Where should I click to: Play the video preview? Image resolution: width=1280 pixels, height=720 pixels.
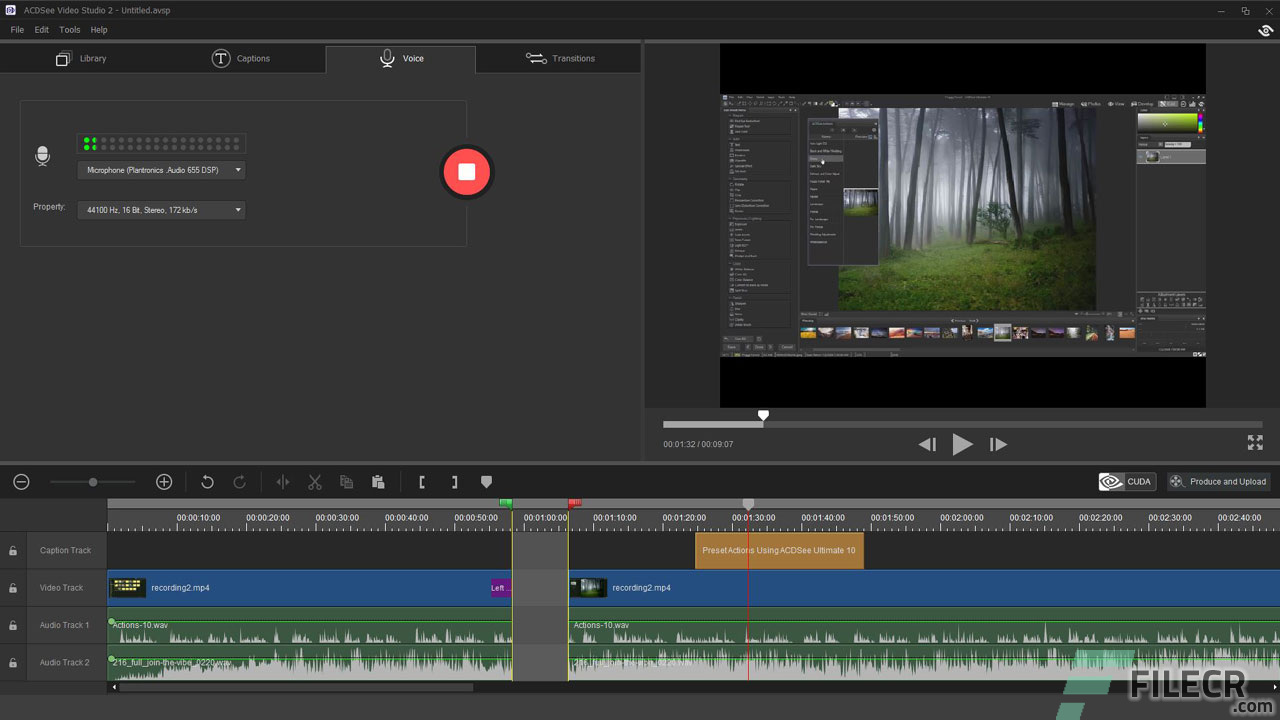[x=962, y=444]
